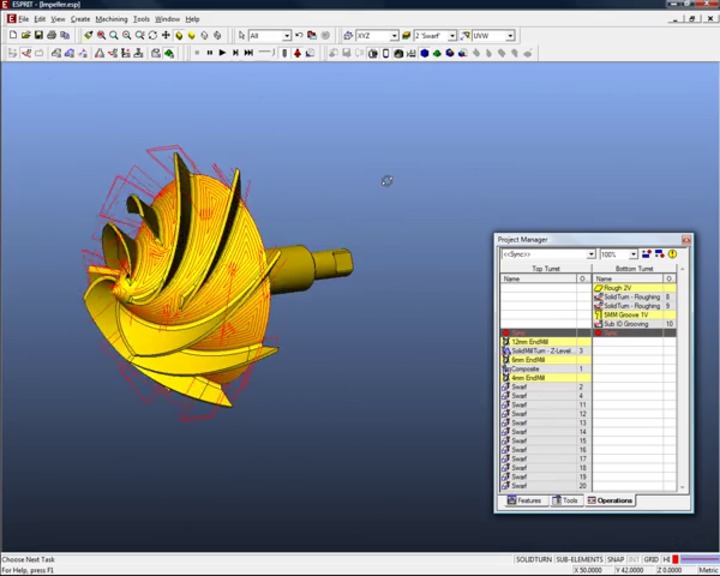Image resolution: width=720 pixels, height=576 pixels.
Task: Click the New document icon
Action: 12,36
